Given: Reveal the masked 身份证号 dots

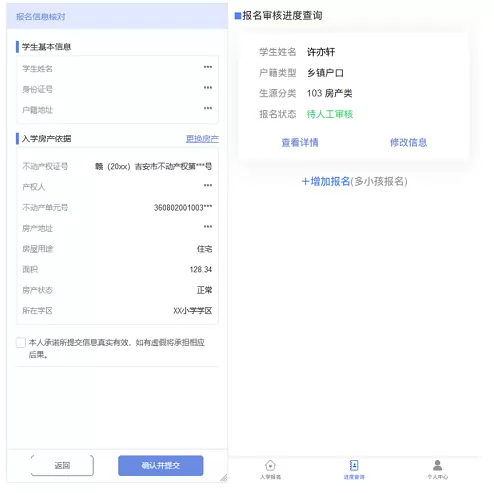Looking at the screenshot, I should pos(208,88).
